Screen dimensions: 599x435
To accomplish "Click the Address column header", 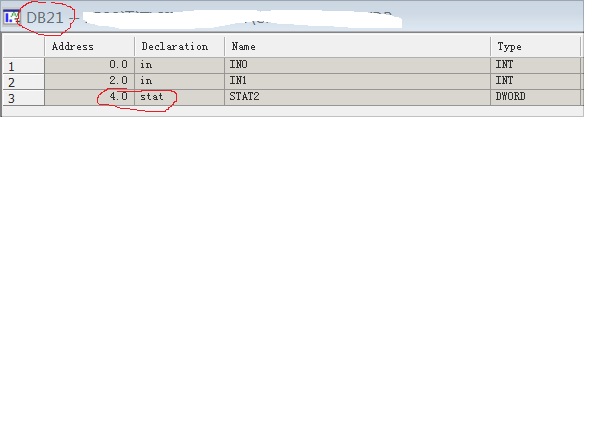I will click(89, 47).
